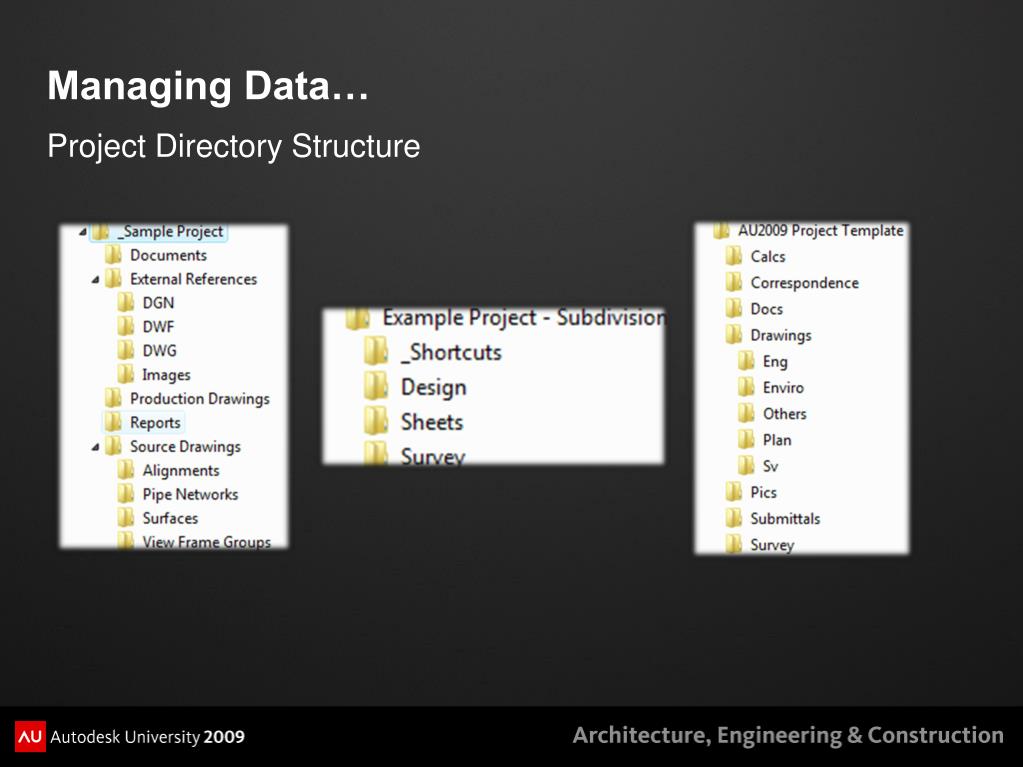Screen dimensions: 1023x767
Task: Click the Reports folder icon
Action: [x=114, y=423]
